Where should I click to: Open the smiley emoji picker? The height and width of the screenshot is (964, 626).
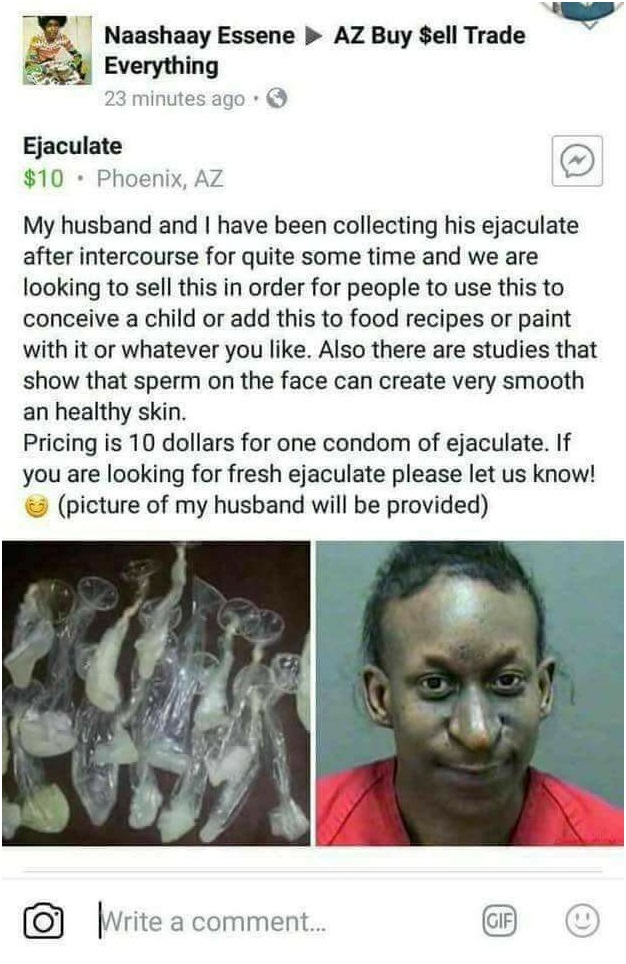(582, 921)
